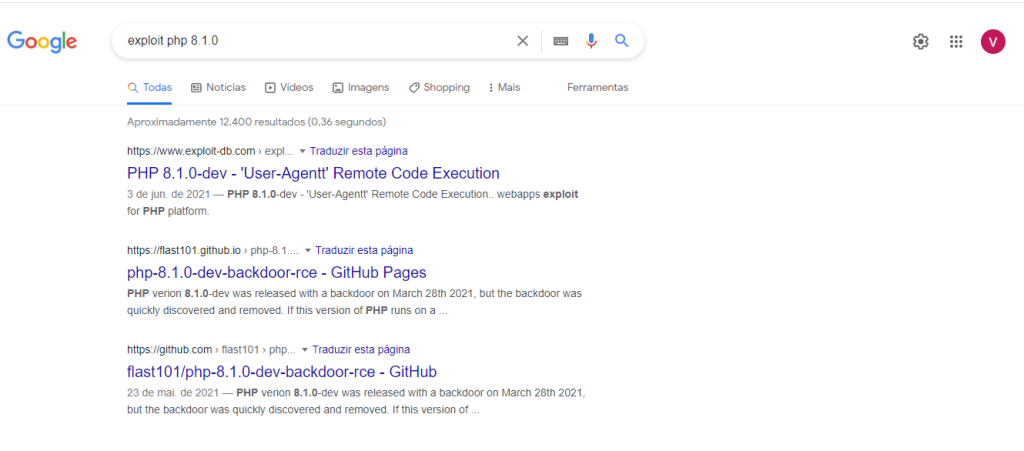1024x451 pixels.
Task: Open PHP 8.1.0-dev 'User-Agentt' Remote Code Execution result
Action: [313, 173]
